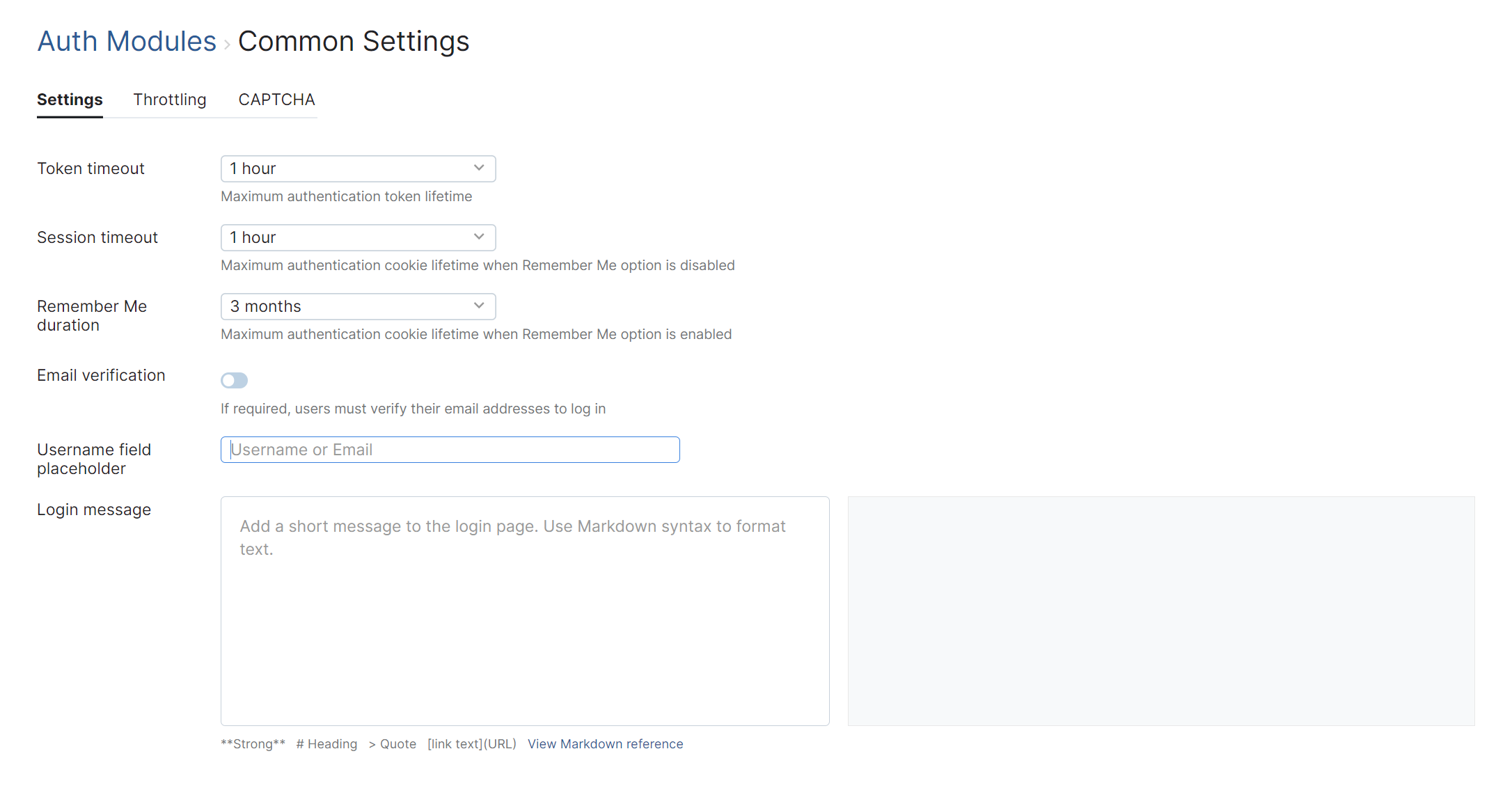Click the # Heading markdown hint

point(326,744)
